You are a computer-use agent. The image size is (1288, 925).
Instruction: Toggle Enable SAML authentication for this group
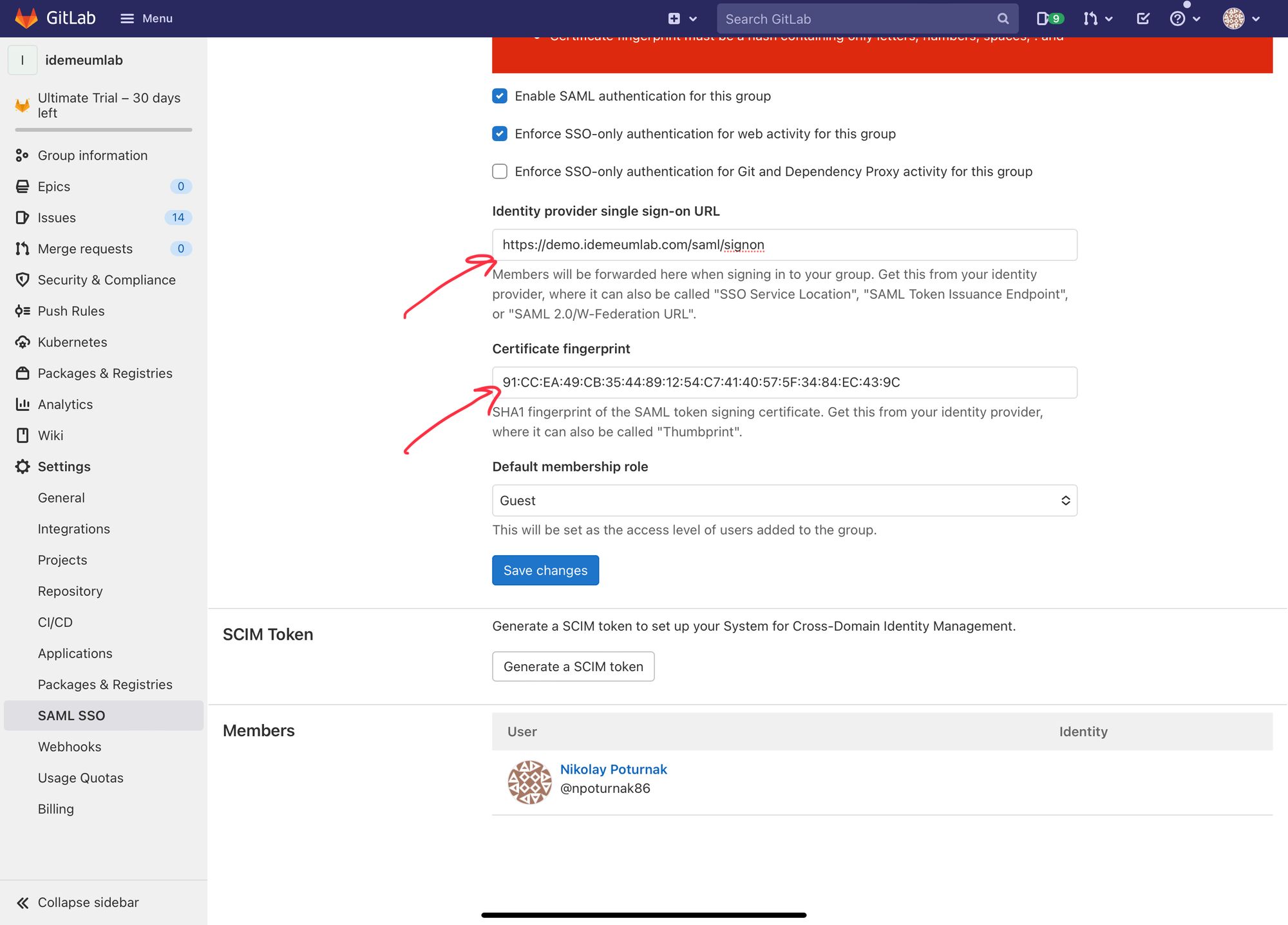500,96
